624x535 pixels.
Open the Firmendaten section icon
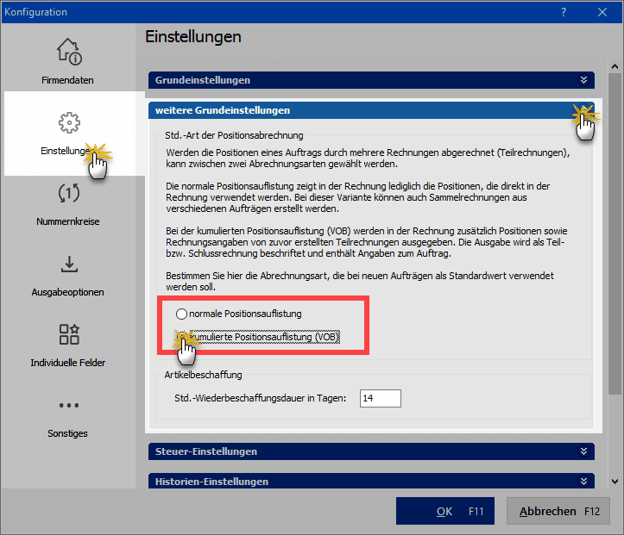coord(68,51)
